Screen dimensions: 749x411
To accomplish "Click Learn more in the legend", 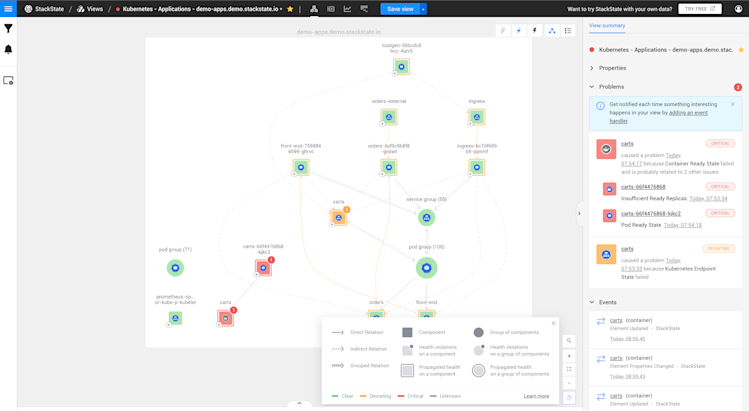I will coord(536,396).
